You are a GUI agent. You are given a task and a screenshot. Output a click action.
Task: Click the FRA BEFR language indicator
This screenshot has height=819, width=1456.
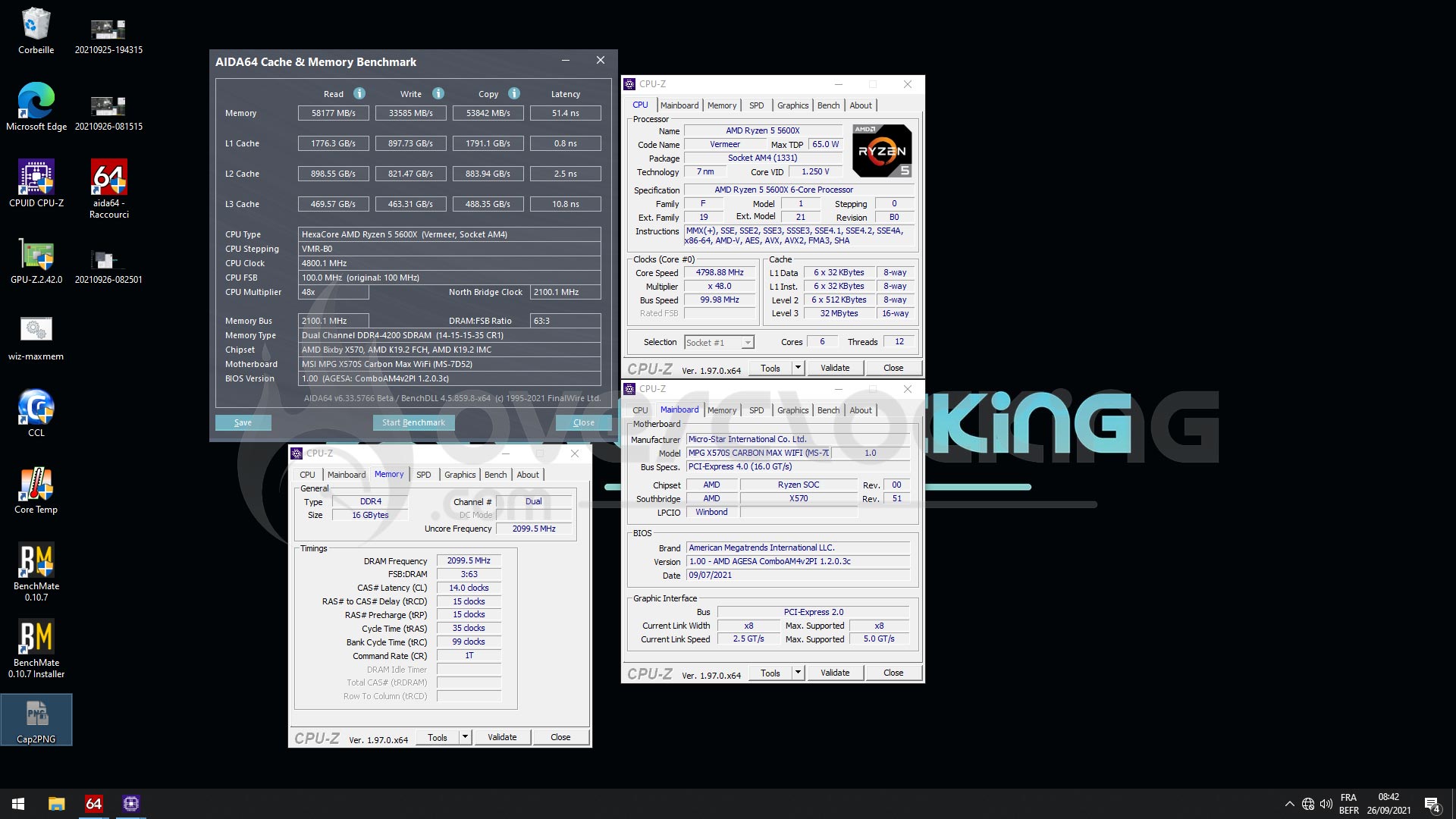point(1349,804)
